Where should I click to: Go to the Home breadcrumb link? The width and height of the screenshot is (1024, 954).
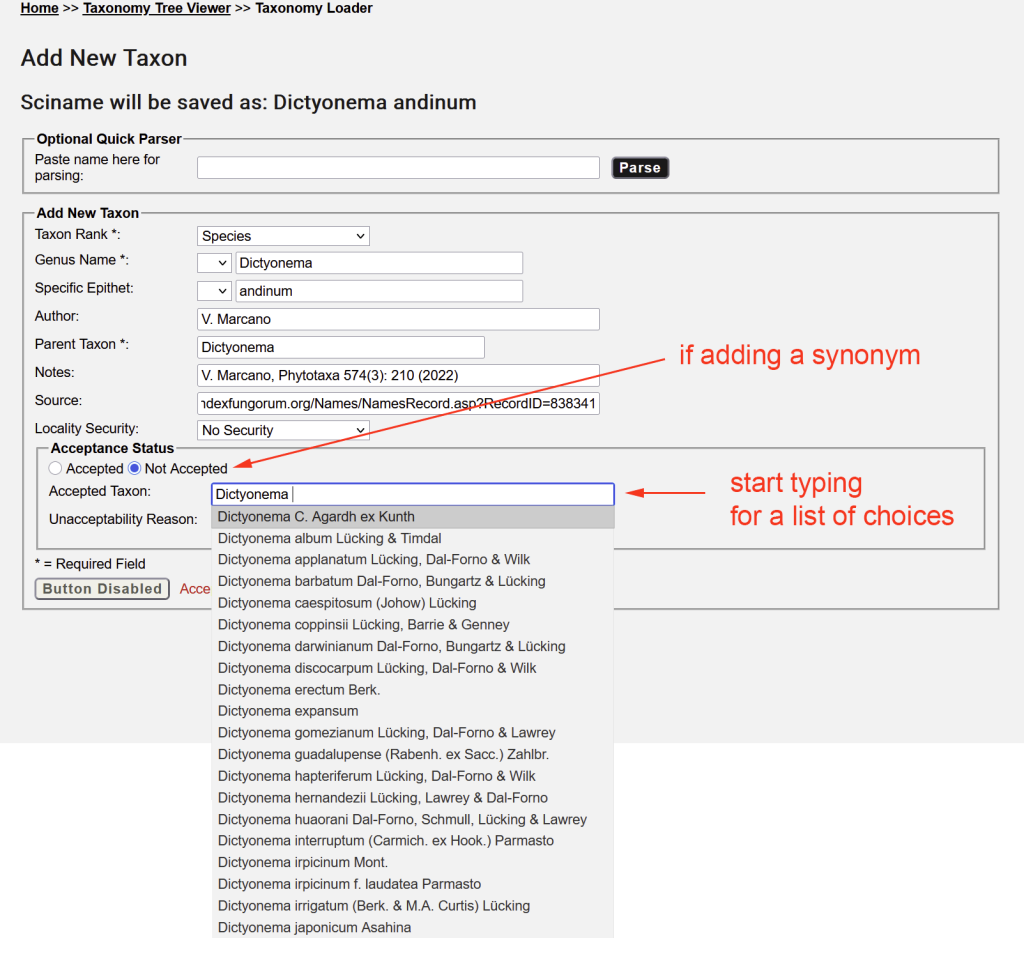coord(39,8)
